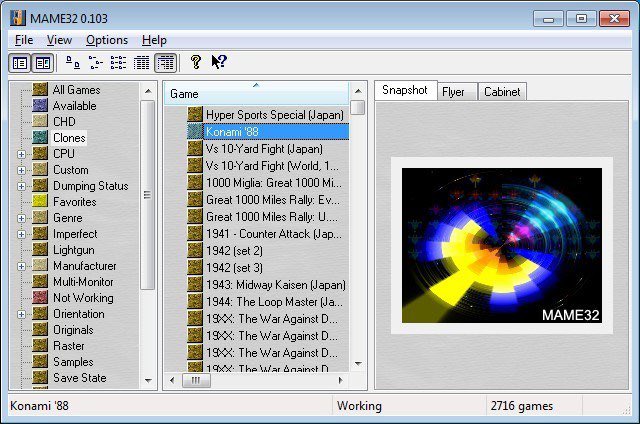Viewport: 640px width, 424px height.
Task: Click the All Games folder icon
Action: [x=40, y=89]
